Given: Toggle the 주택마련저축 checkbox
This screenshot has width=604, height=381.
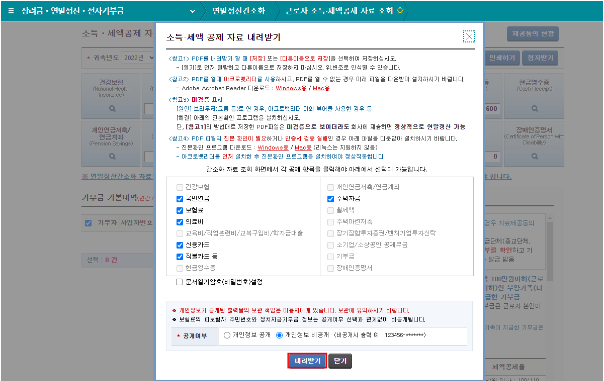Looking at the screenshot, I should pyautogui.click(x=330, y=222).
